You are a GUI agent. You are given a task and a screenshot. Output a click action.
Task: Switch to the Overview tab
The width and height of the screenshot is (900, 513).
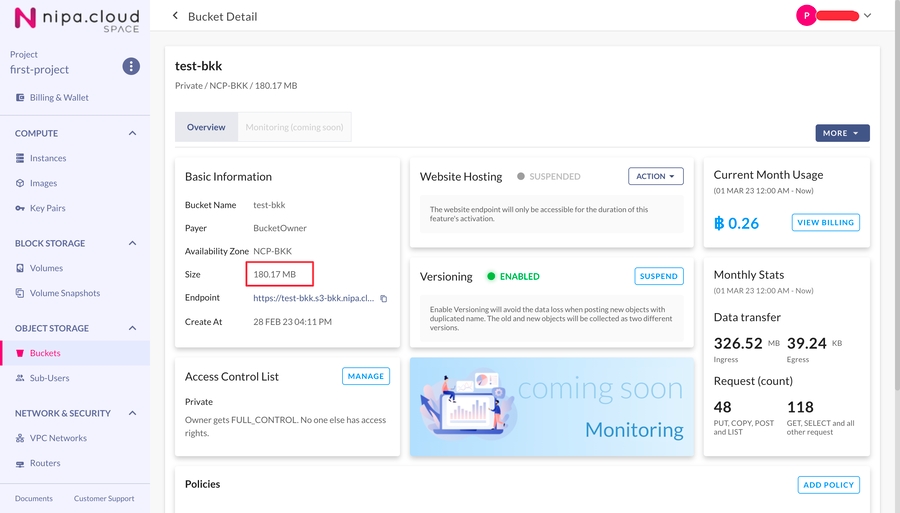(206, 127)
